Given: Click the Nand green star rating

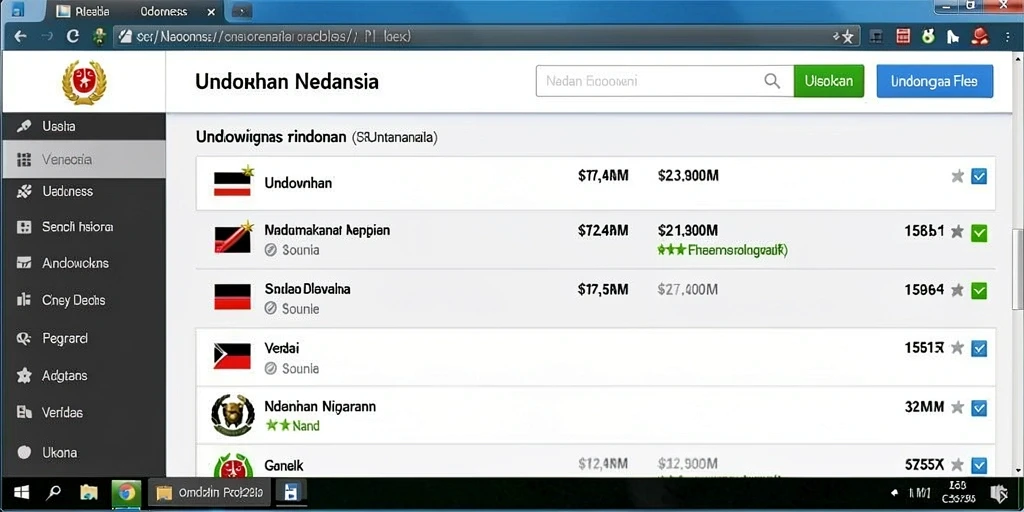Looking at the screenshot, I should pos(293,426).
